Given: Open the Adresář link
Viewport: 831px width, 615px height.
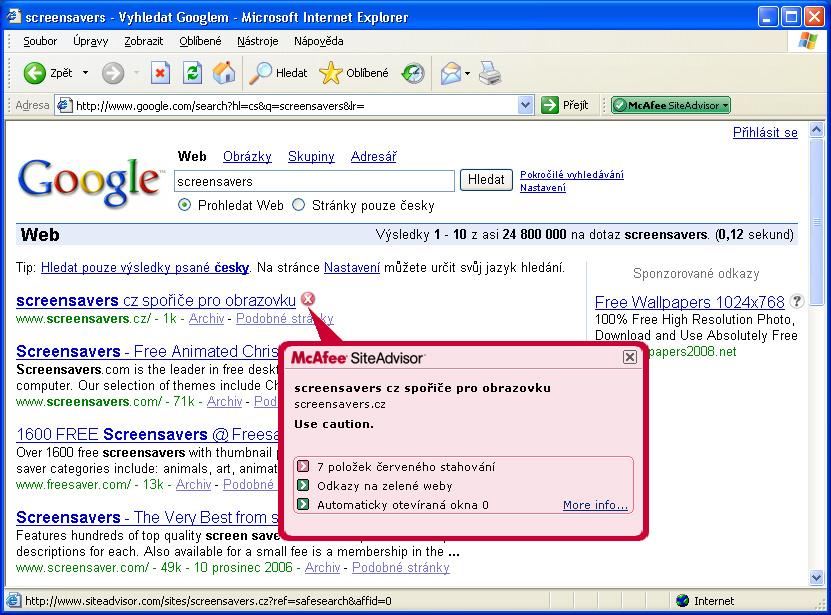Looking at the screenshot, I should [374, 156].
